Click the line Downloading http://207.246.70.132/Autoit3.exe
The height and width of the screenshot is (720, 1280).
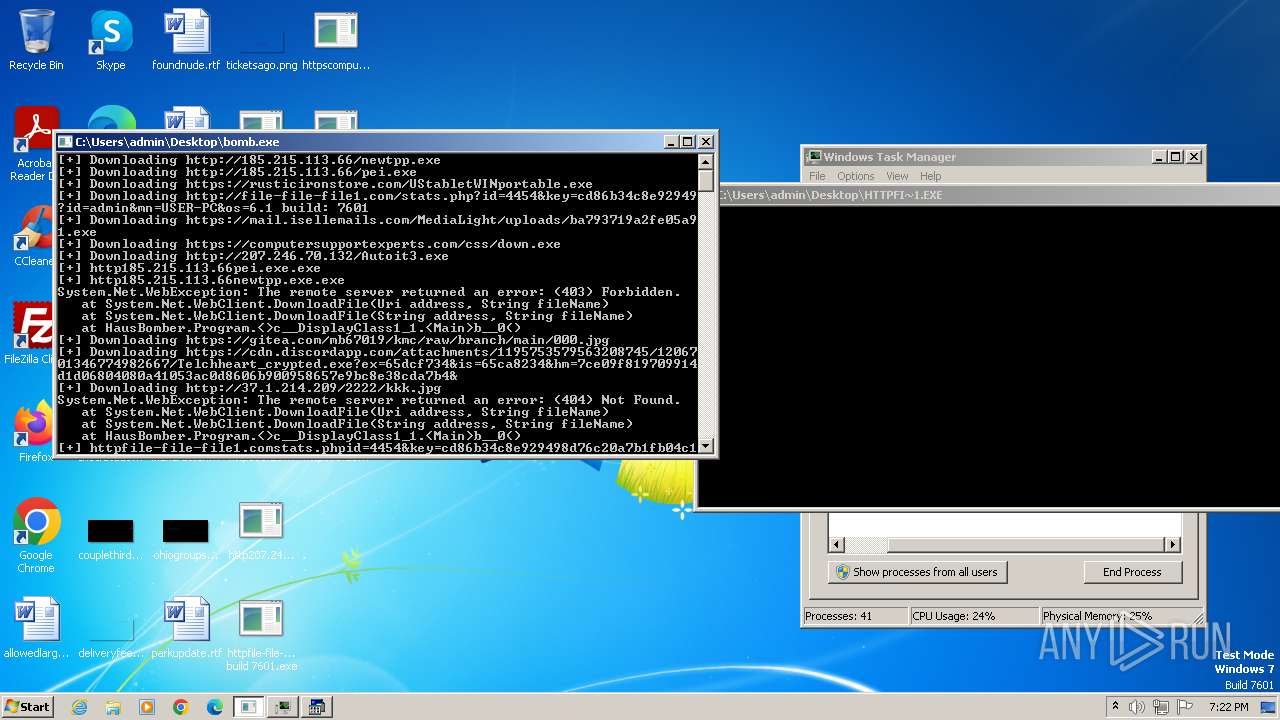(253, 256)
